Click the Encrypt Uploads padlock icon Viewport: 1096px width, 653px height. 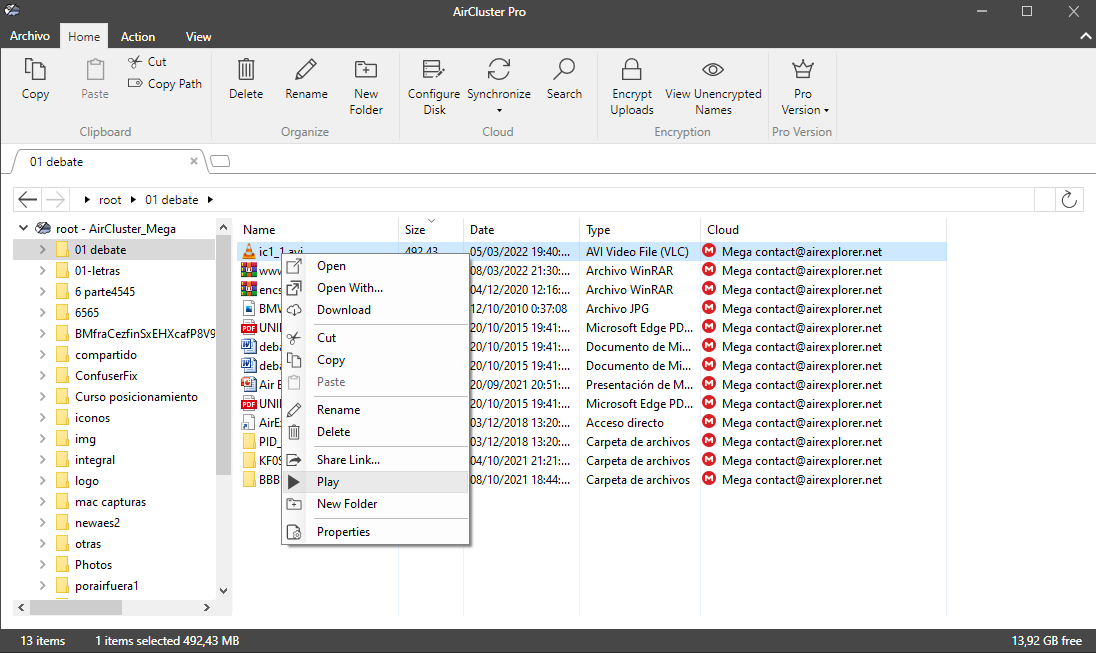click(632, 70)
